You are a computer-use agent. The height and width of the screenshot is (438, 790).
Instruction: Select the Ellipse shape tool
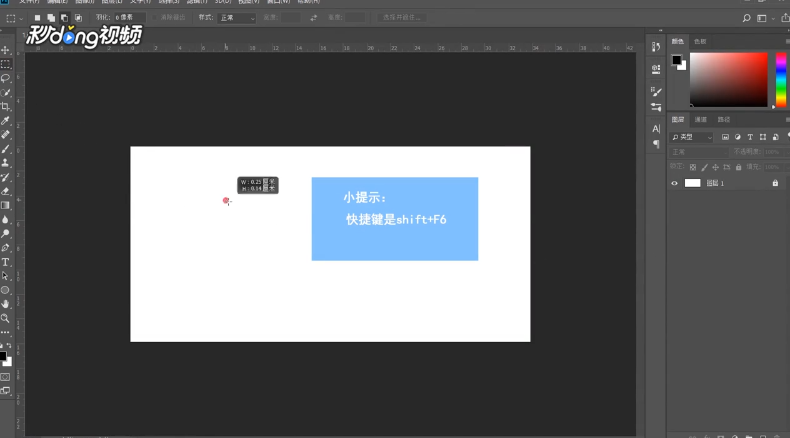(6, 290)
